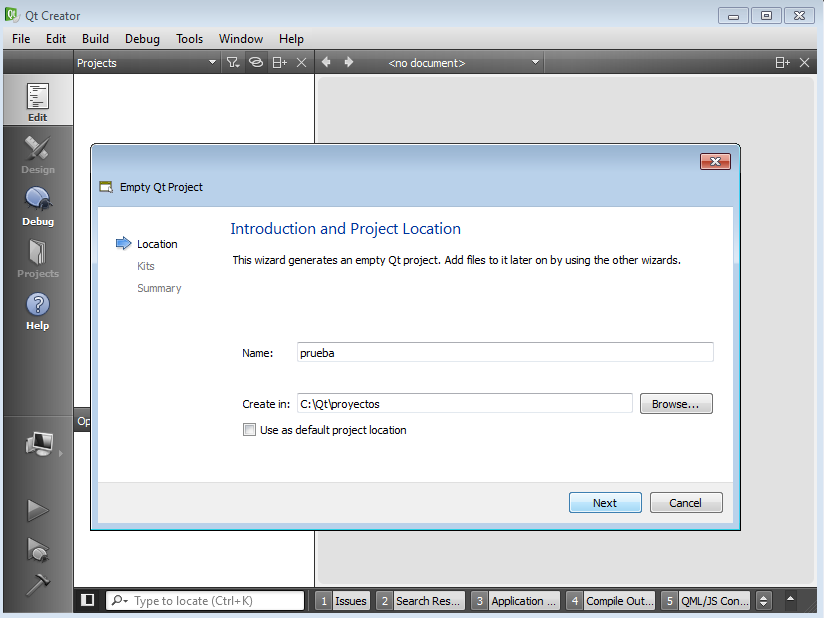
Task: Click the Qt Creator title logo
Action: 12,15
